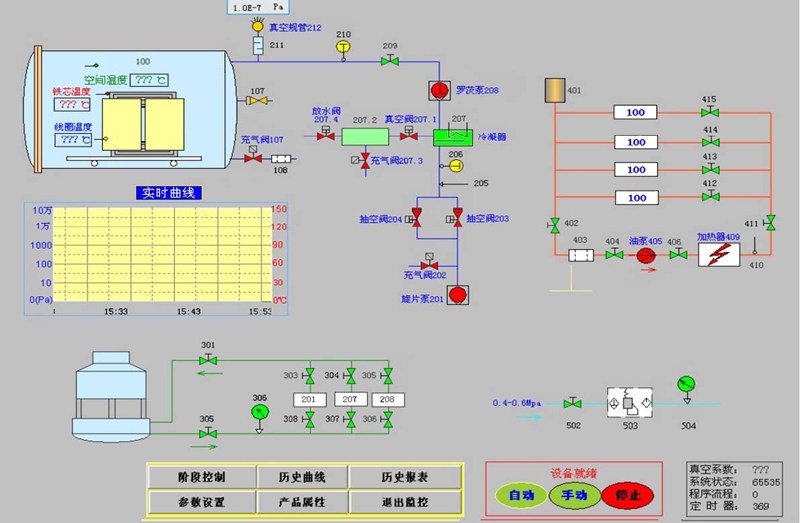800x523 pixels.
Task: Click 退出监控 exit monitoring
Action: coord(405,502)
